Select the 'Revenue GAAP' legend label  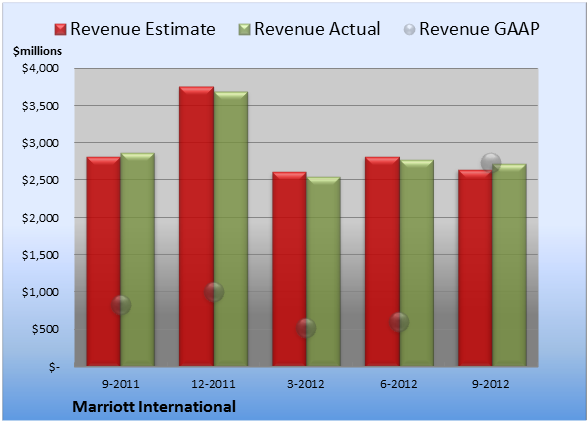[479, 29]
